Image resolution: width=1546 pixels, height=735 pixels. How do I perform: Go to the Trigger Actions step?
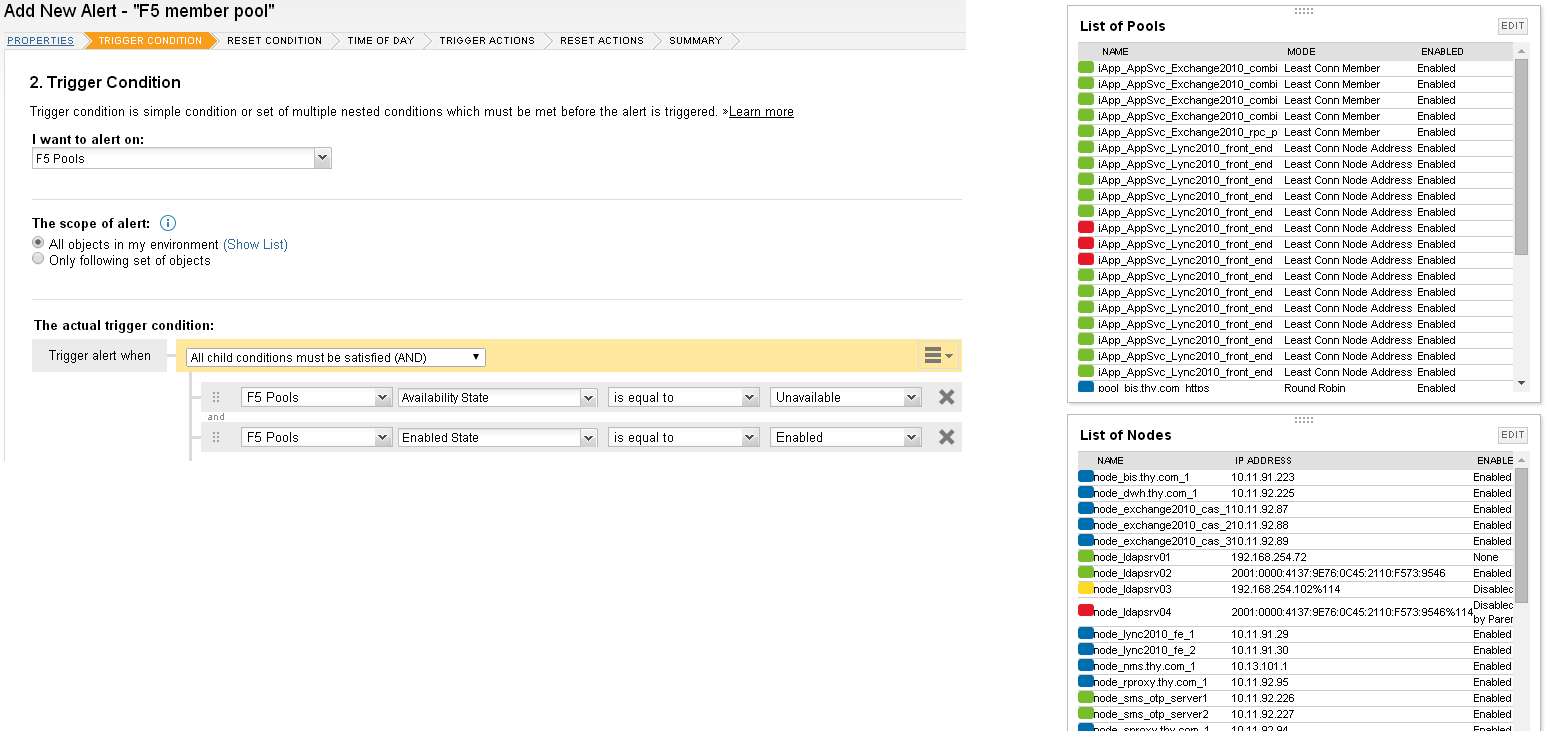(487, 41)
